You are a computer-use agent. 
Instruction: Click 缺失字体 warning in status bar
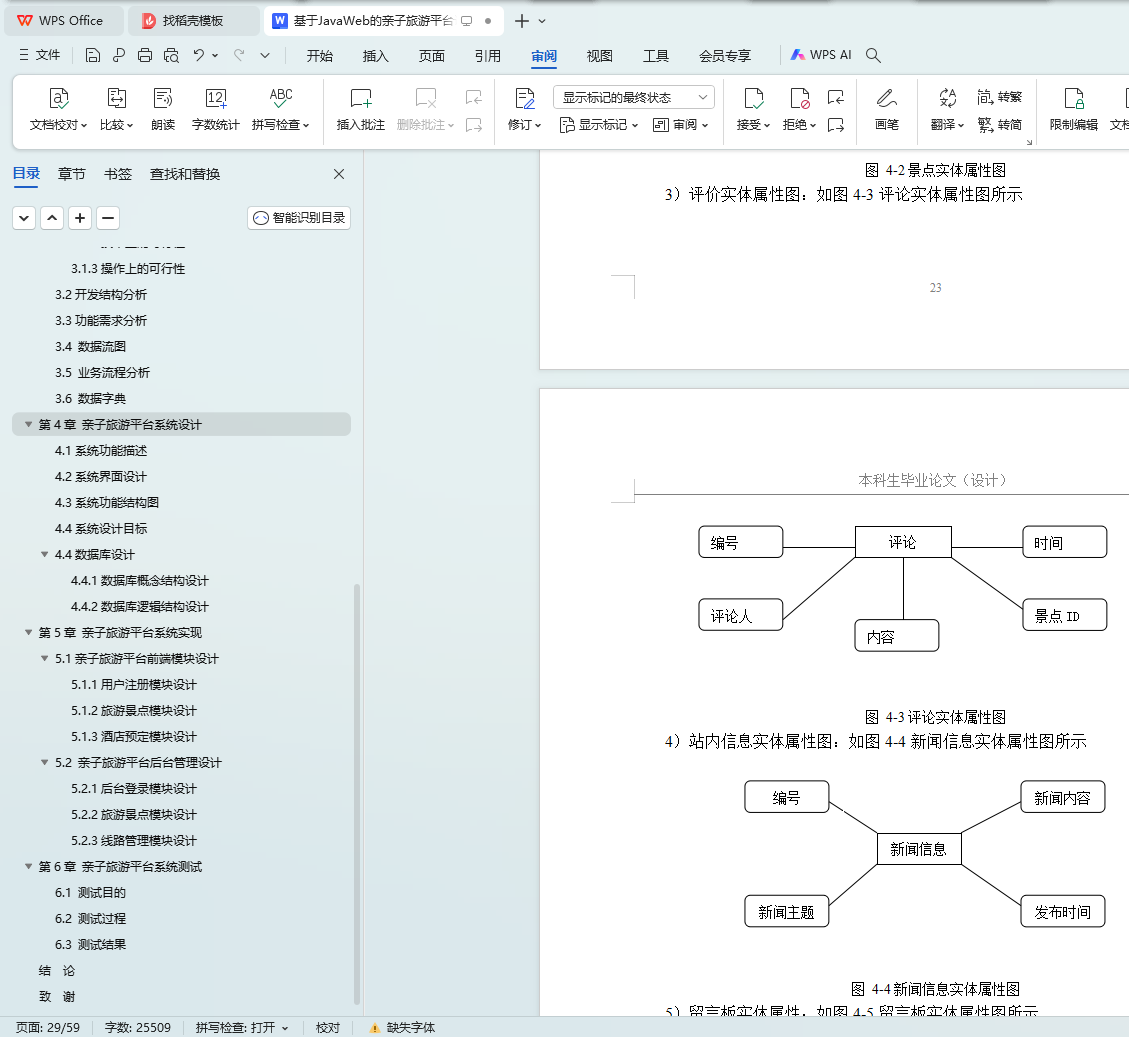402,1028
